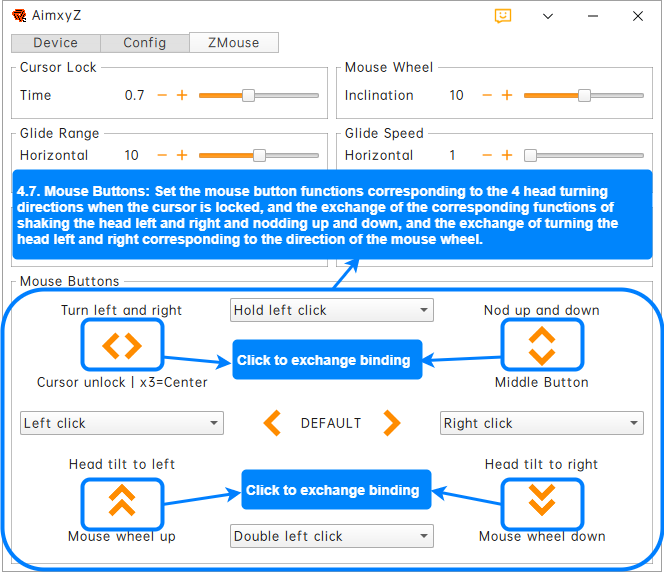Screen dimensions: 664x573
Task: Decrease Cursor Lock Time with minus button
Action: [162, 95]
